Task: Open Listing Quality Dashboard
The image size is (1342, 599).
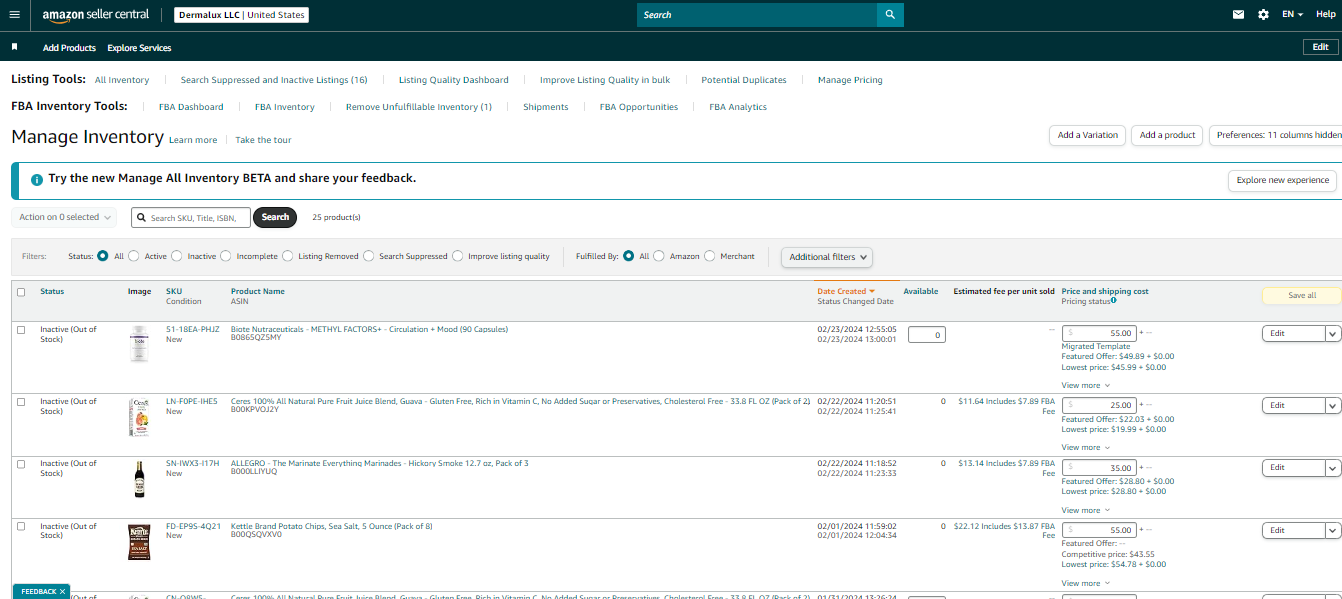Action: pos(454,80)
